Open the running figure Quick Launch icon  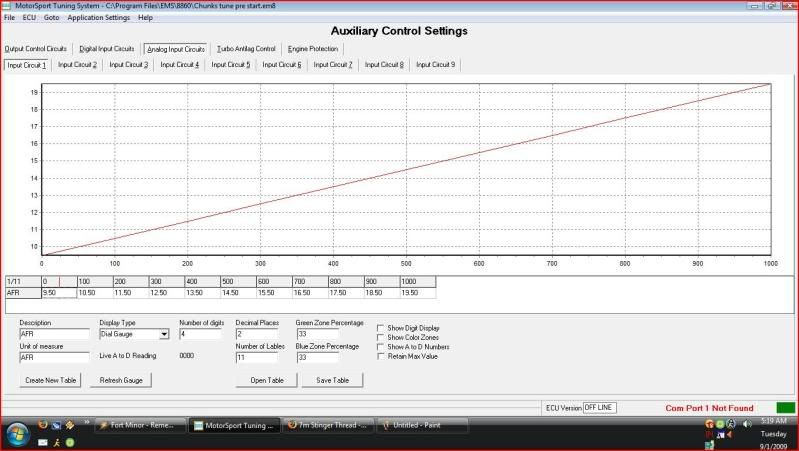[57, 442]
